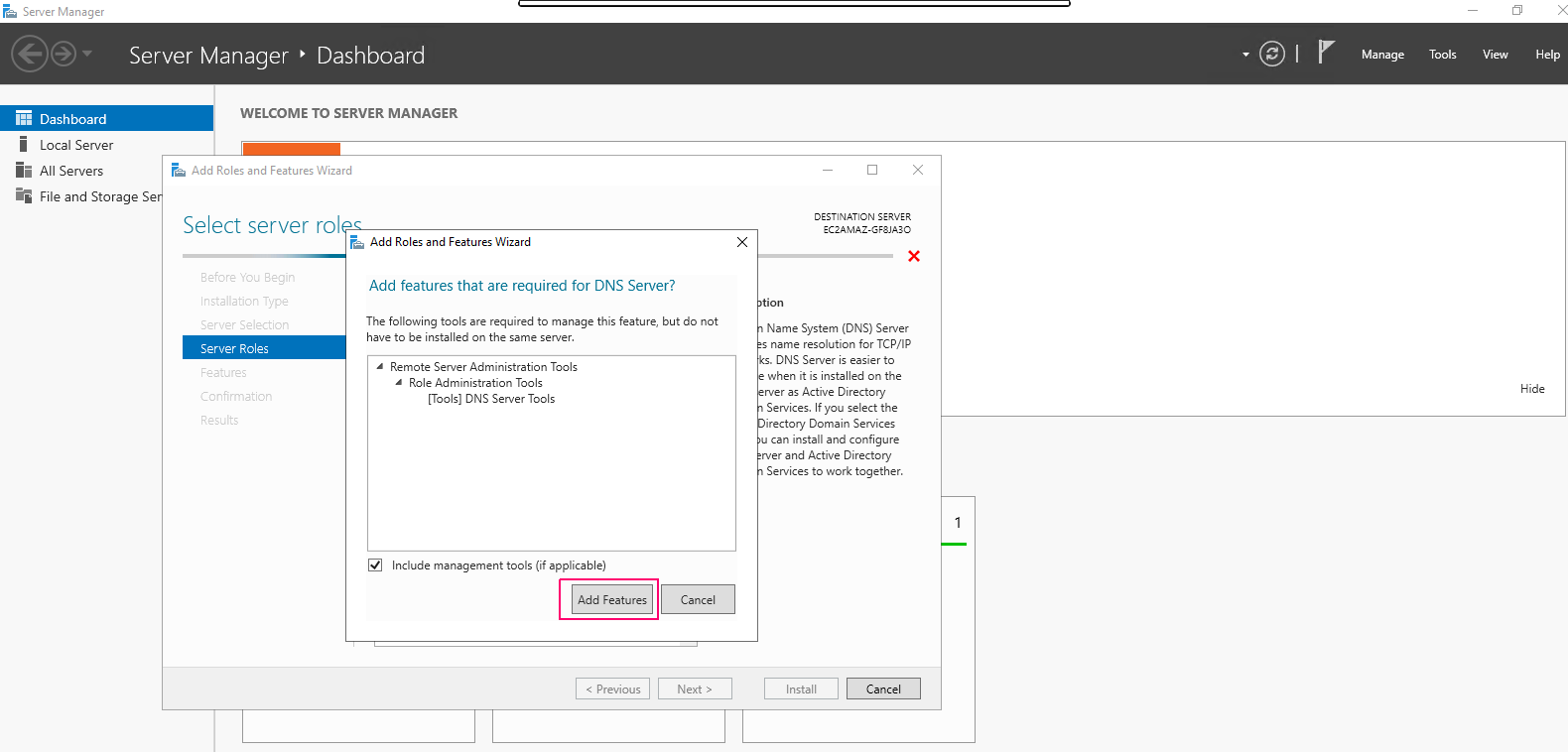Viewport: 1568px width, 752px height.
Task: Click the Results wizard step
Action: tap(219, 420)
